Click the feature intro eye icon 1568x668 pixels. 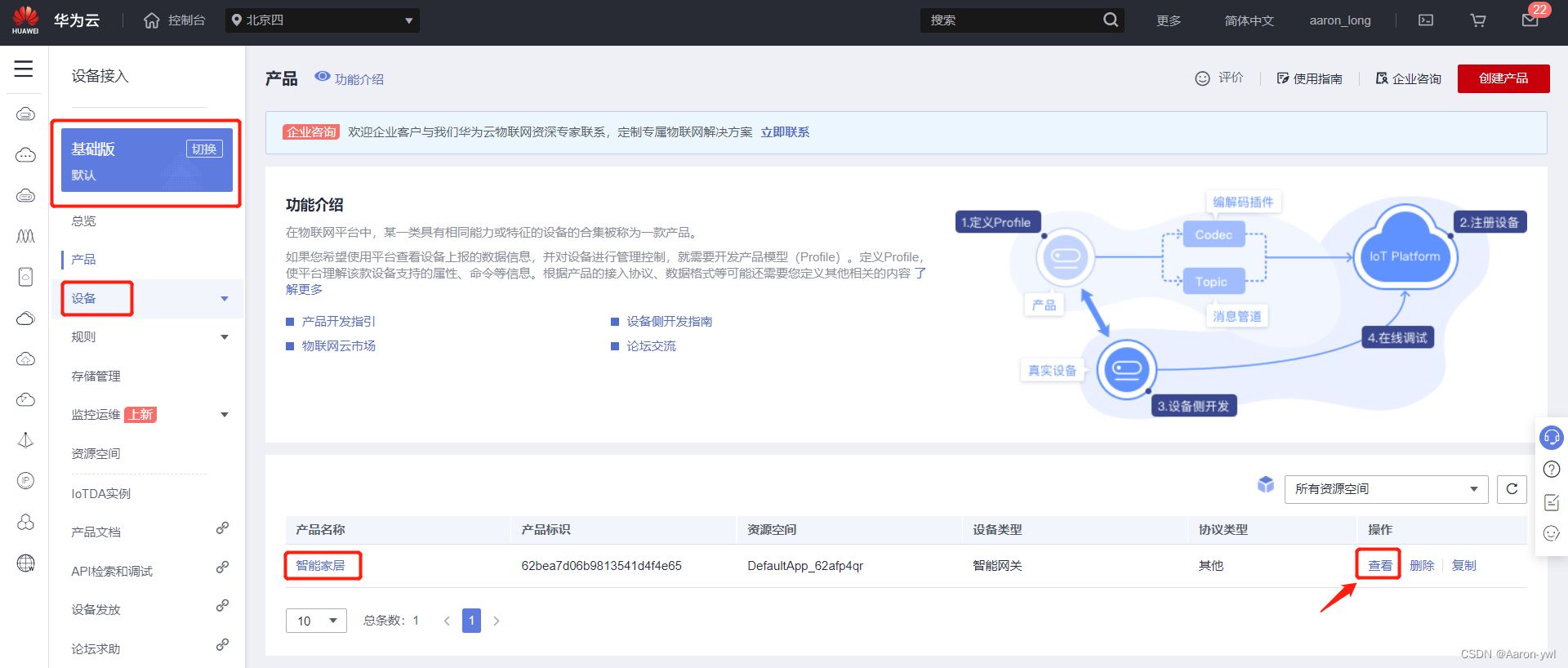323,77
